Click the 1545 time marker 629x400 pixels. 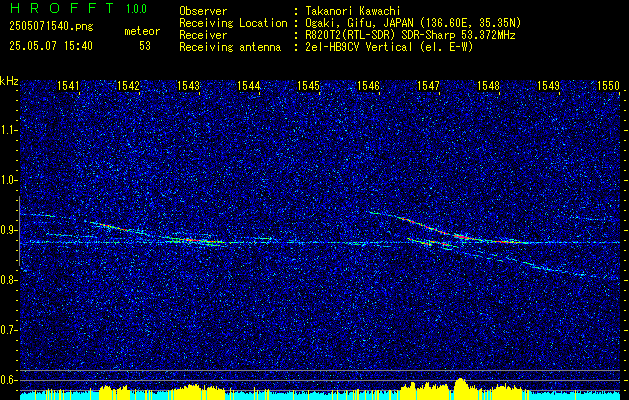click(x=308, y=86)
